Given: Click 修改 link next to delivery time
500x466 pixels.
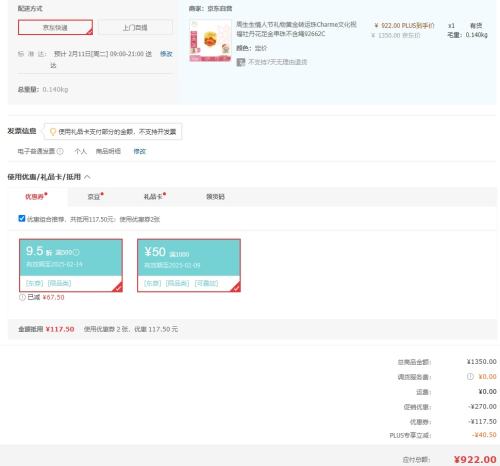Looking at the screenshot, I should (x=166, y=54).
